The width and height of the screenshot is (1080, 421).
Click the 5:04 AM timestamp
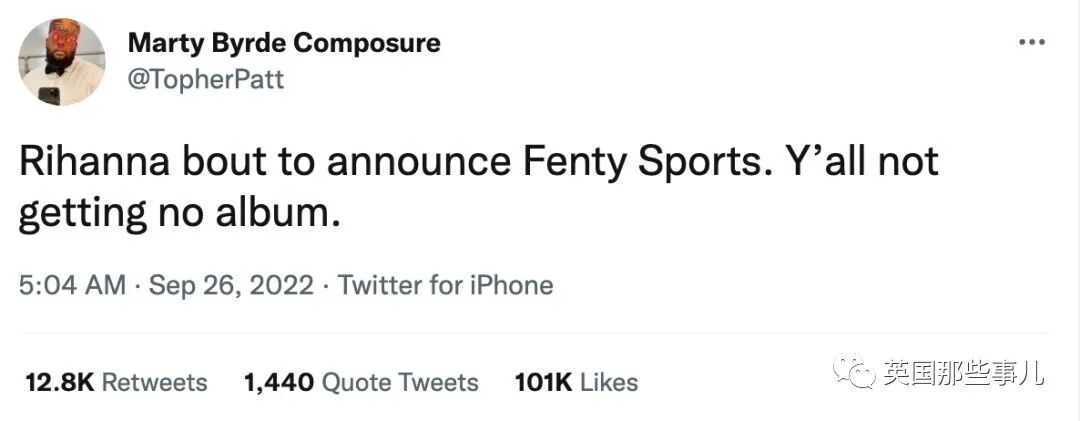click(73, 285)
